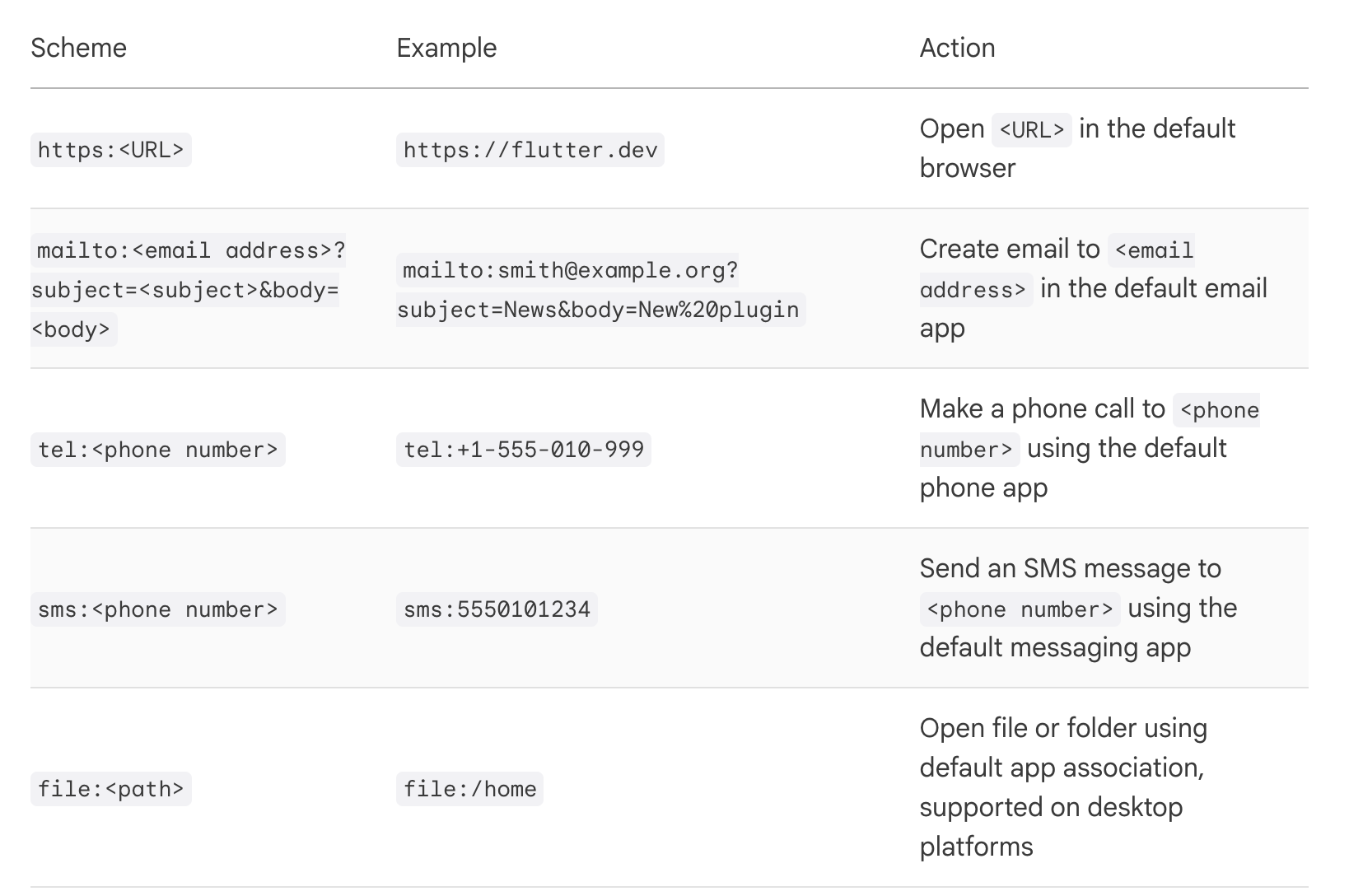Image resolution: width=1349 pixels, height=896 pixels.
Task: Click the mailto:<email address> scheme code
Action: (x=189, y=290)
